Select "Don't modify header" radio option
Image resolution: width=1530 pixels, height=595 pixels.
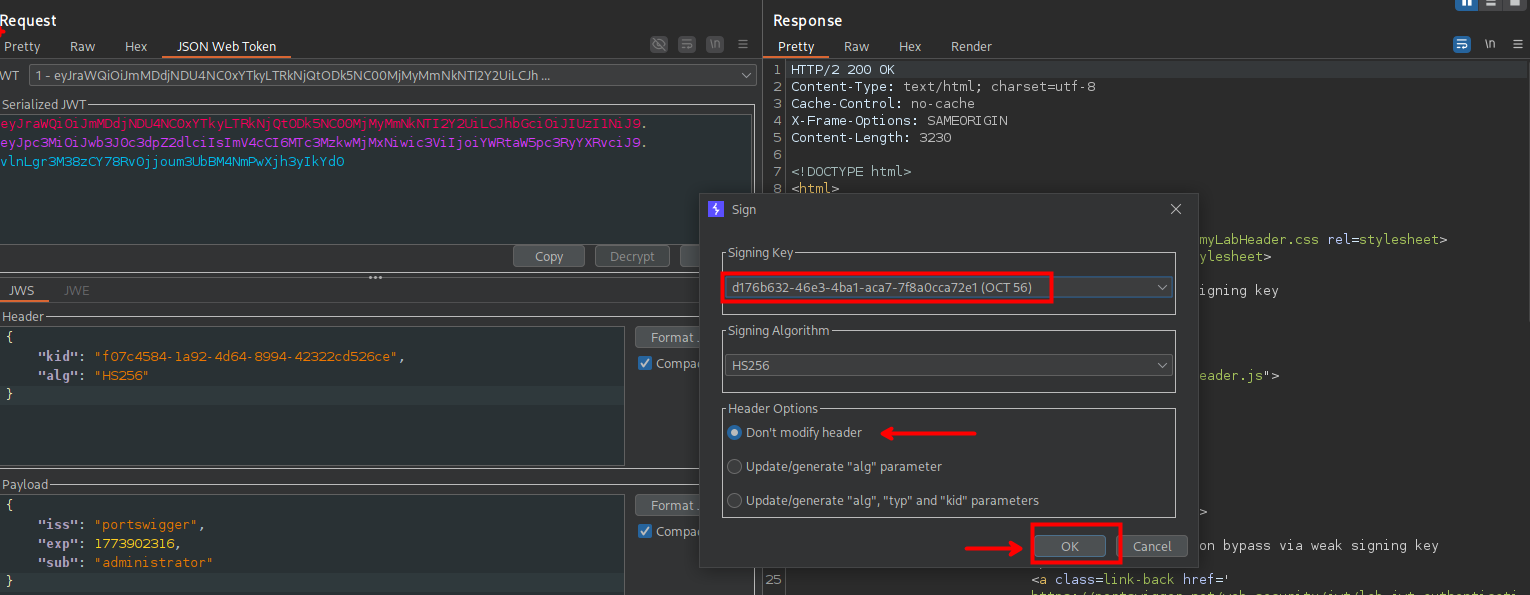[x=735, y=433]
